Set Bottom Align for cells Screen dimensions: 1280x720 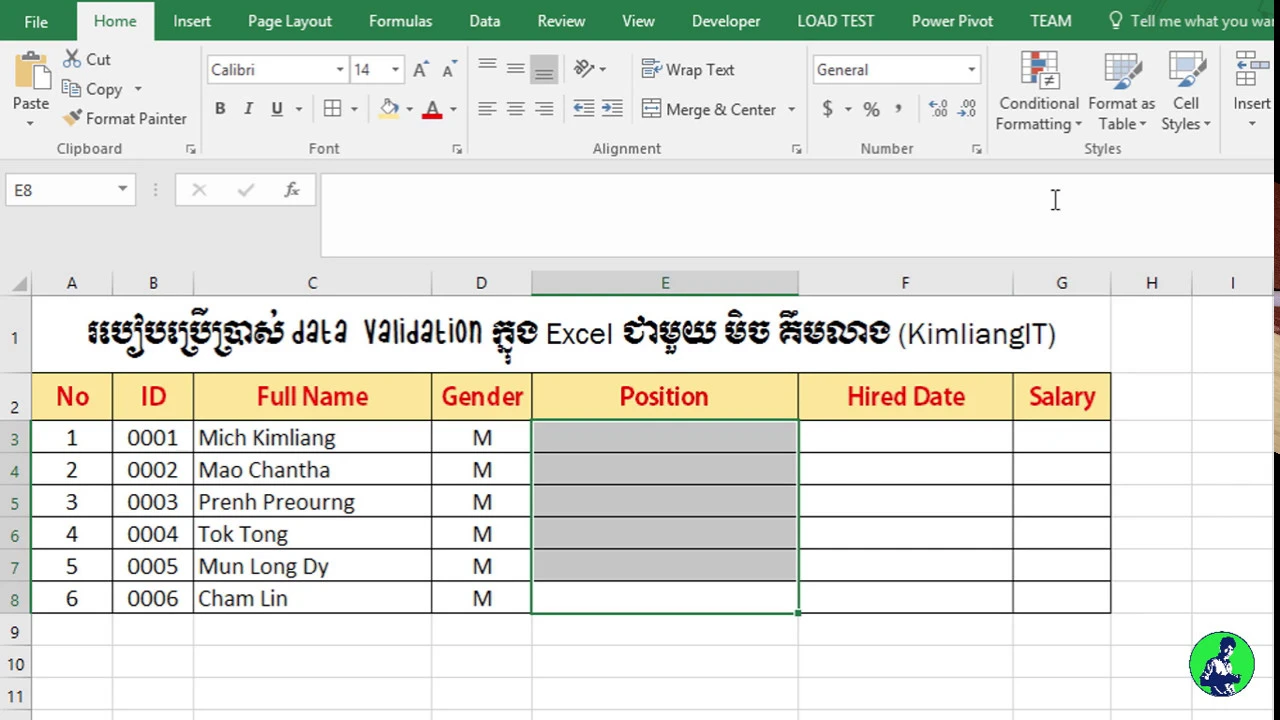544,69
